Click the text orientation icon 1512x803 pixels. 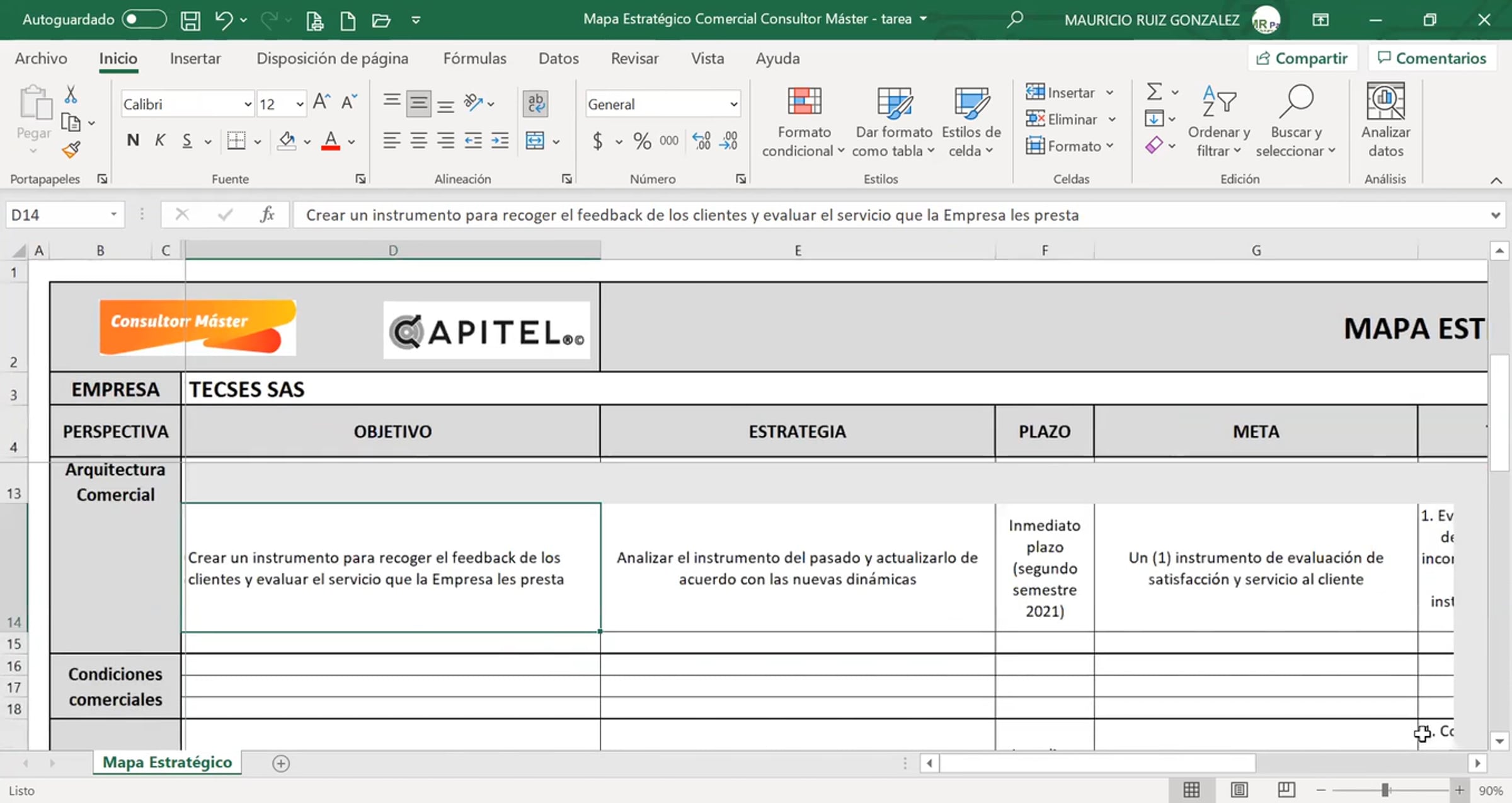pos(473,103)
